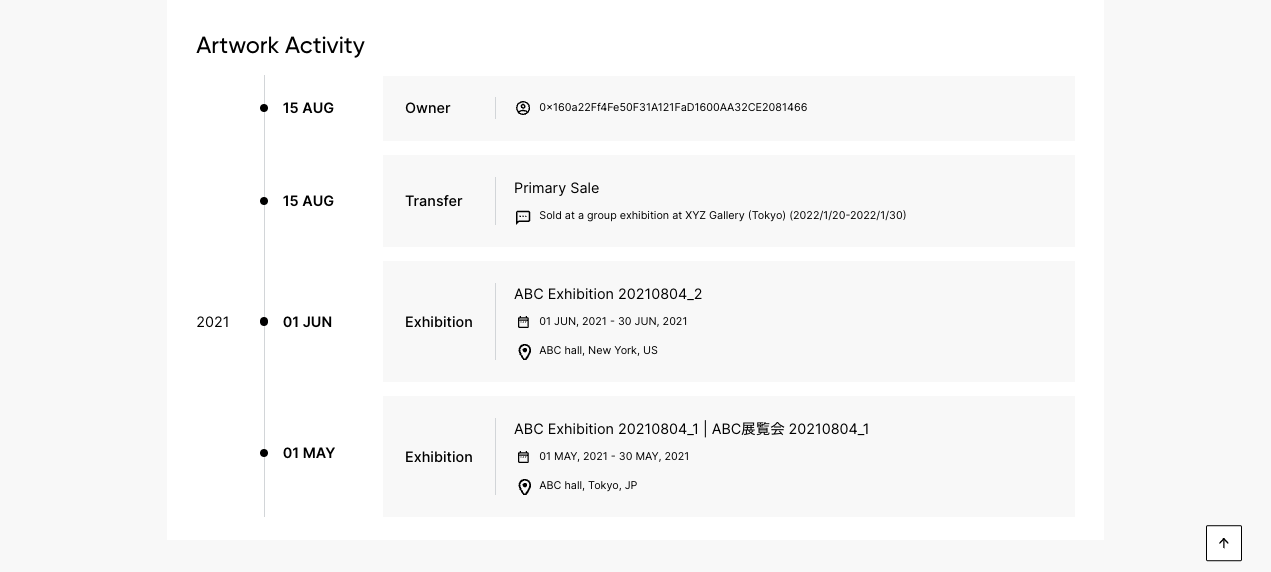Image resolution: width=1271 pixels, height=572 pixels.
Task: Click the Artwork Activity heading
Action: coord(280,45)
